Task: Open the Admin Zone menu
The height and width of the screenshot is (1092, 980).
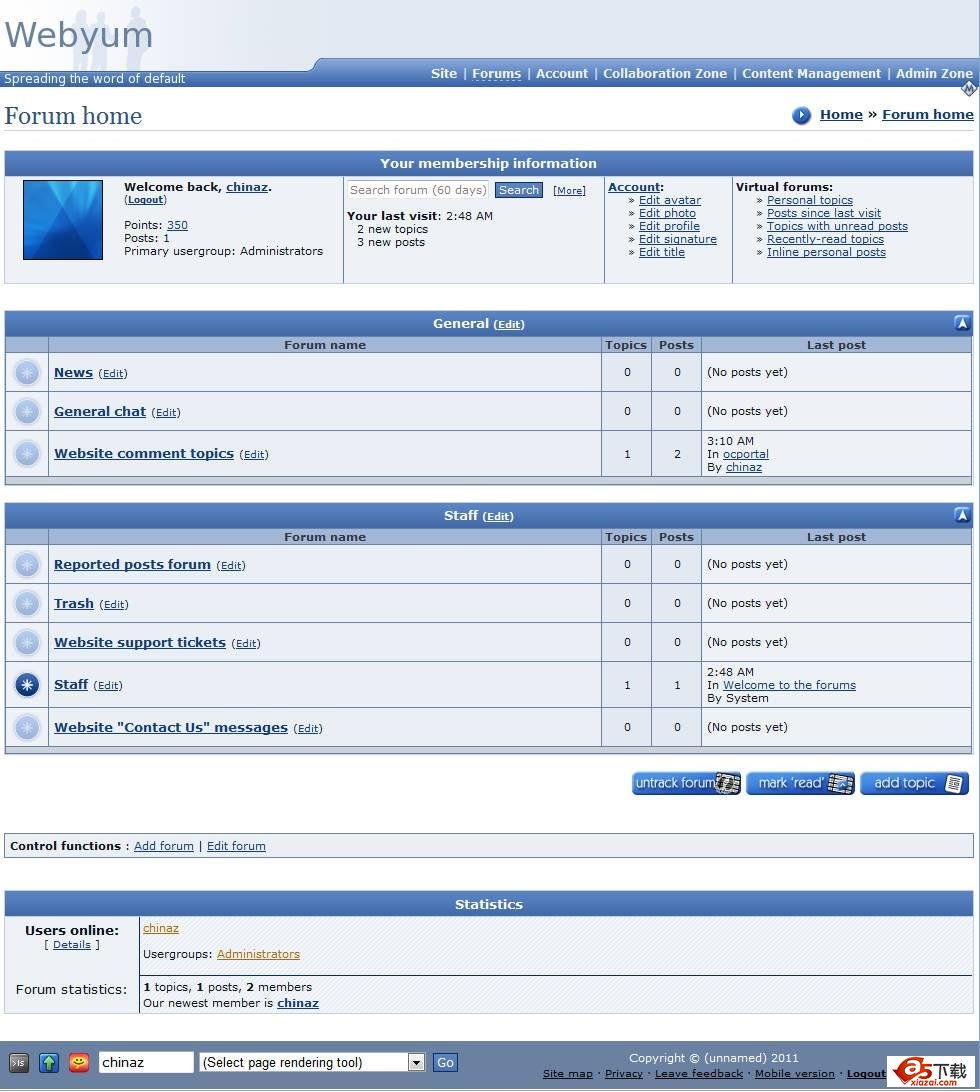Action: tap(934, 74)
